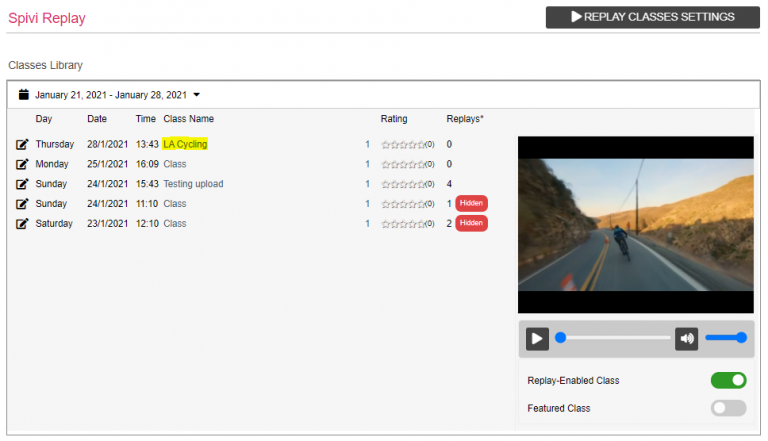Open Replay Classes Settings
The image size is (768, 441).
[652, 17]
